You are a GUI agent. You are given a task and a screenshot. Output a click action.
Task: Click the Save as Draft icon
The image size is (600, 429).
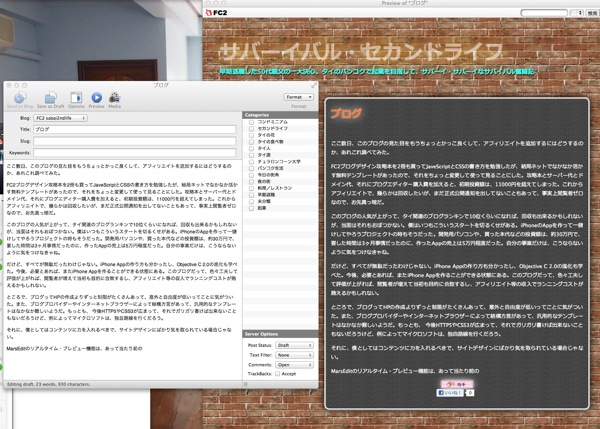coord(51,98)
